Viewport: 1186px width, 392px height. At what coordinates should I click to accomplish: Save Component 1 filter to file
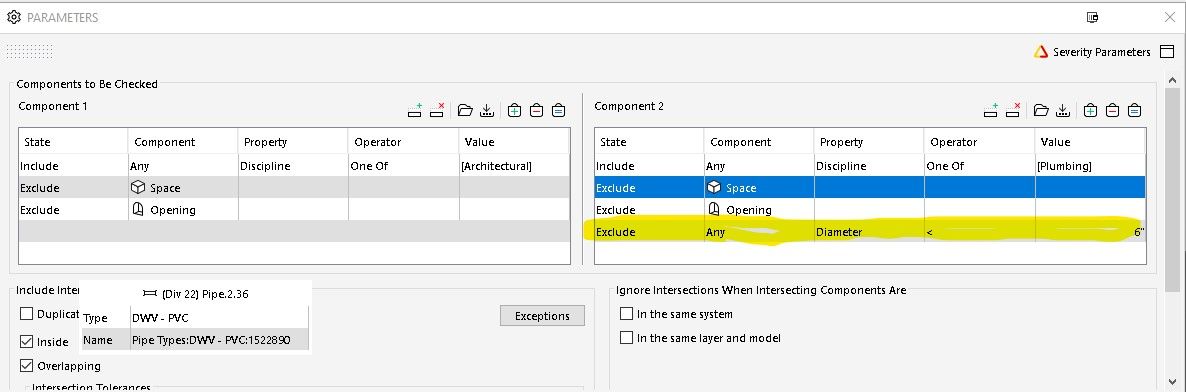pyautogui.click(x=487, y=110)
